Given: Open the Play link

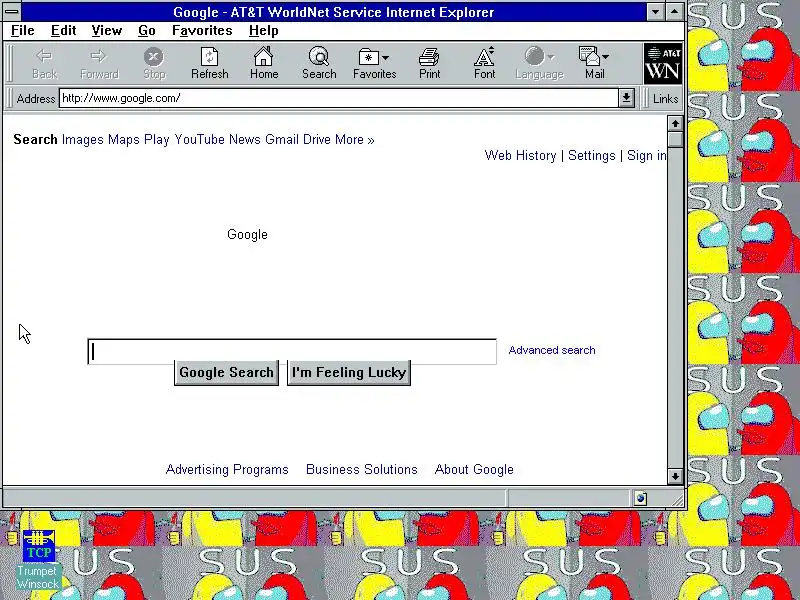Looking at the screenshot, I should tap(157, 140).
